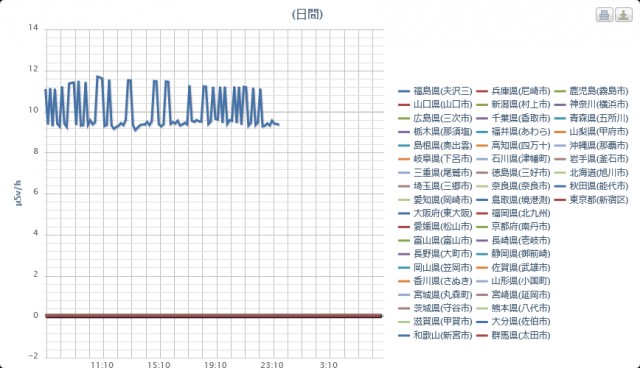Toggle the 沖縄県(那覇市) legend item
Viewport: 640px width, 368px height.
(x=591, y=145)
